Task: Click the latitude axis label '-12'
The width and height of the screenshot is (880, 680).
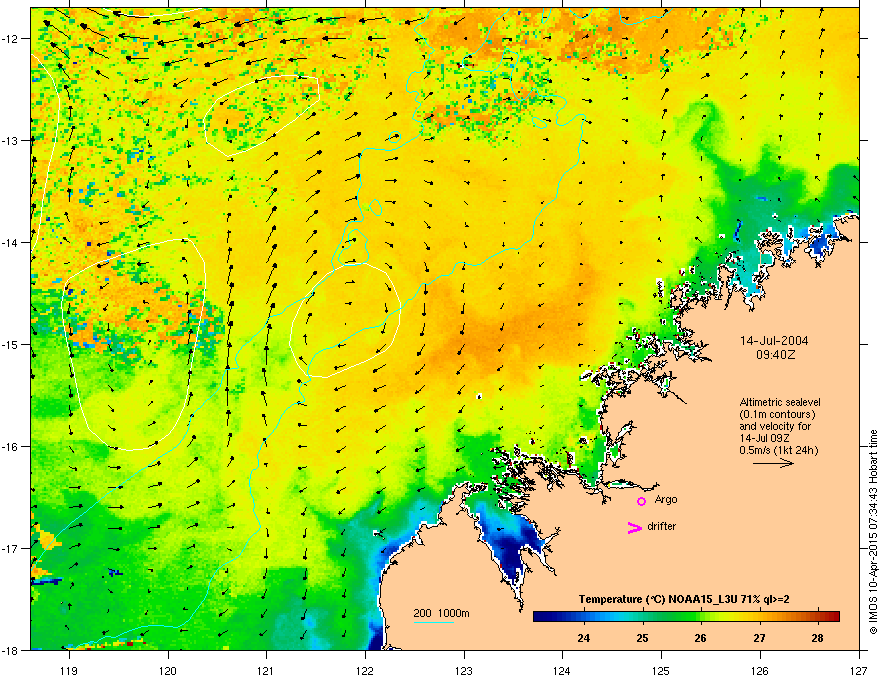Action: 10,39
